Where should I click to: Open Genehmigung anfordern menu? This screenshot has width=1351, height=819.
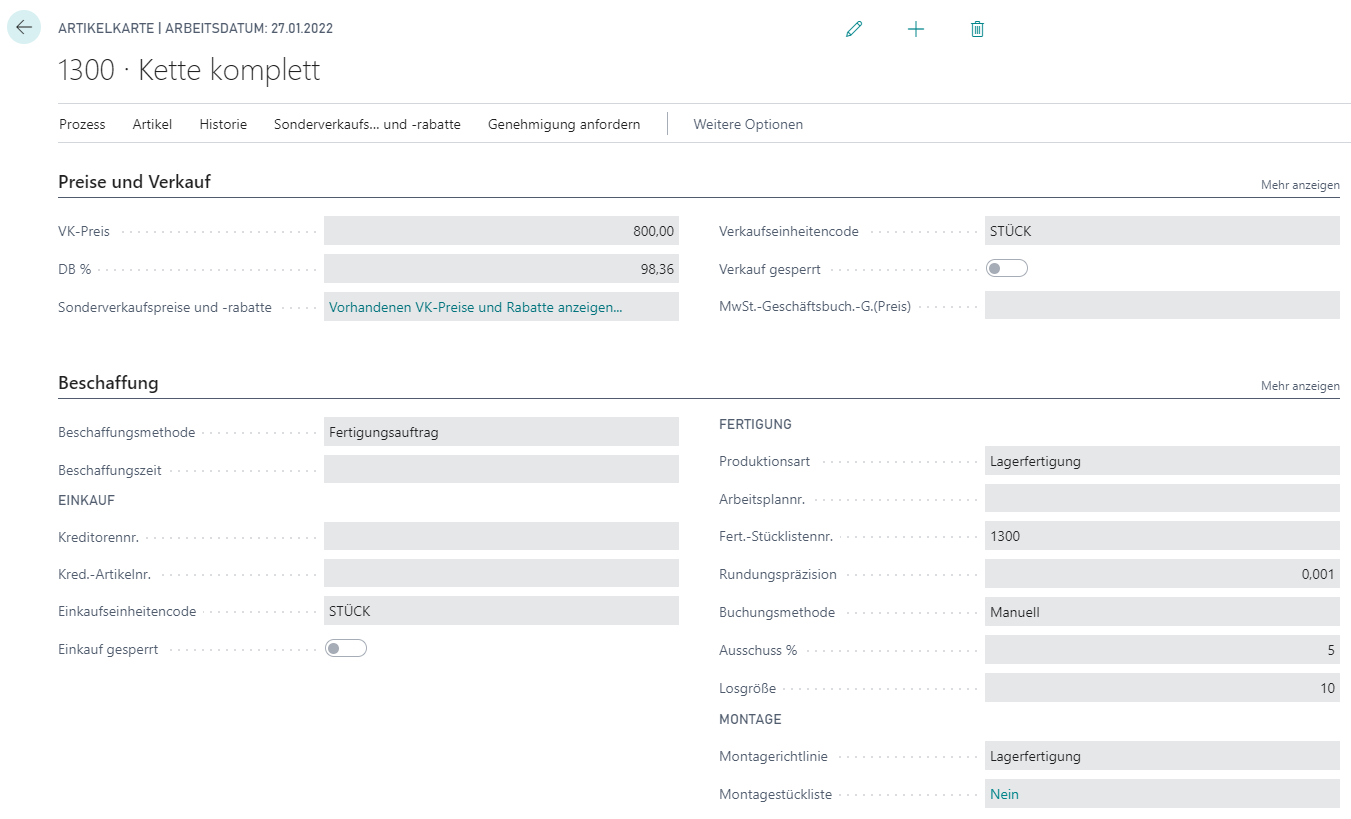pyautogui.click(x=564, y=124)
